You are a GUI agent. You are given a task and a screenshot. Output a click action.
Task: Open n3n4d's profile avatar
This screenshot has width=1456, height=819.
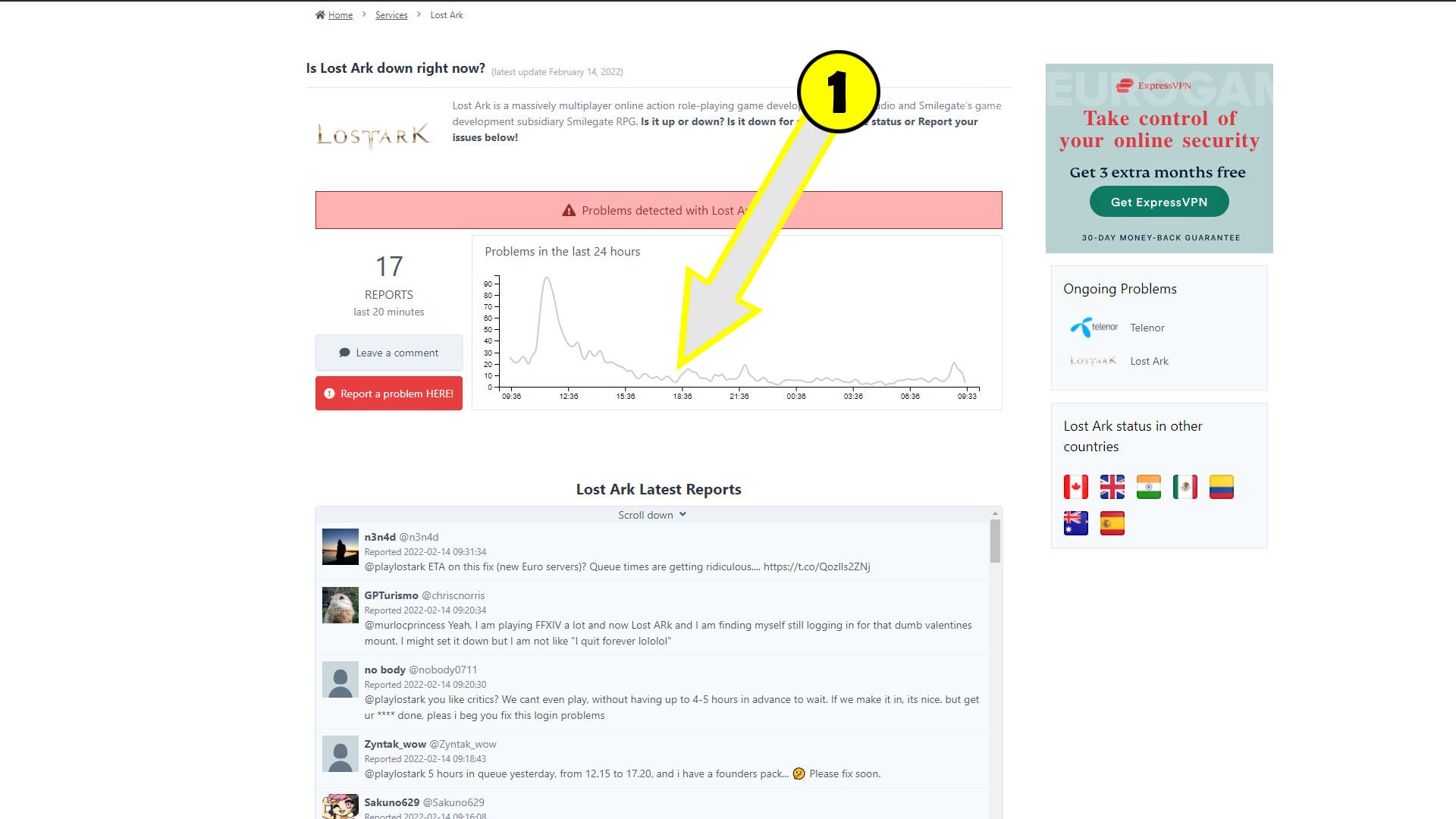[340, 547]
